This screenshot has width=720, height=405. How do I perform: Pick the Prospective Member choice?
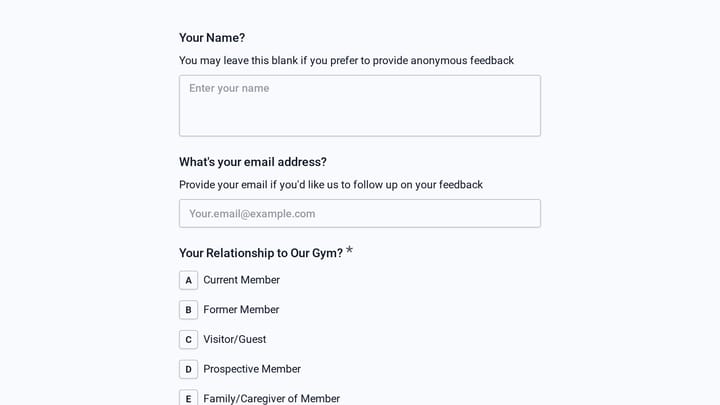pyautogui.click(x=252, y=369)
